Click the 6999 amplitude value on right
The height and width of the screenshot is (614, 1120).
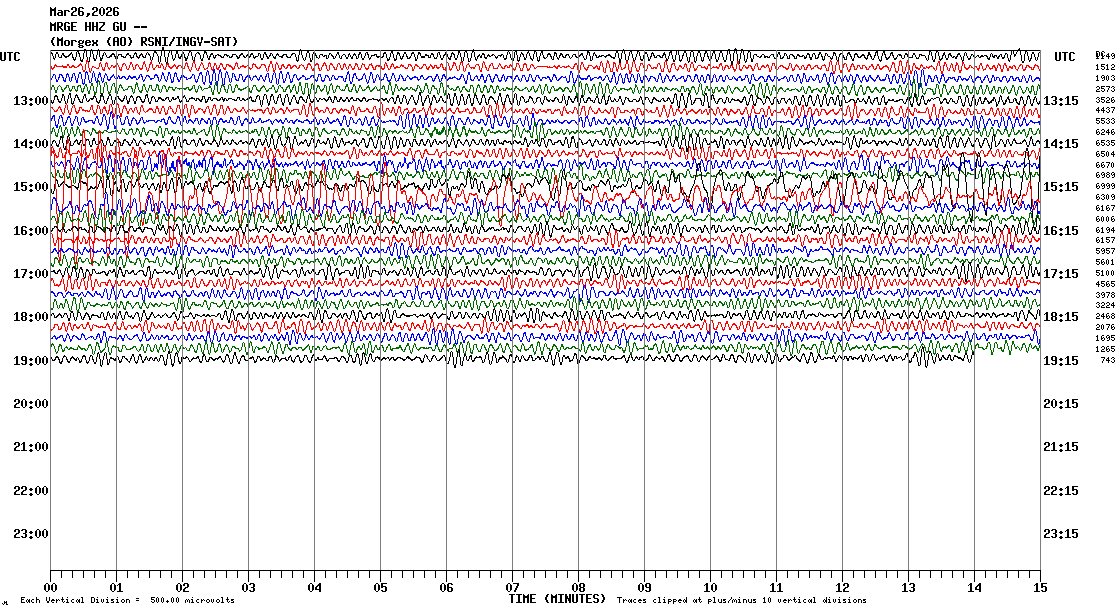(x=1105, y=187)
